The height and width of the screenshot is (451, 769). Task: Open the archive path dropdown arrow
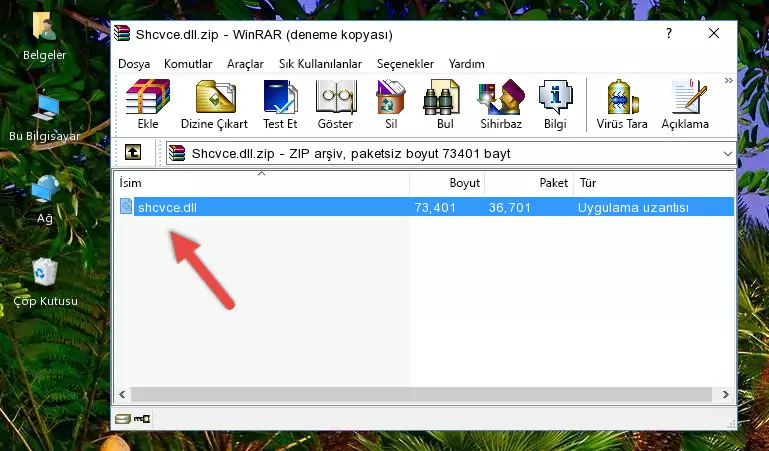click(728, 153)
